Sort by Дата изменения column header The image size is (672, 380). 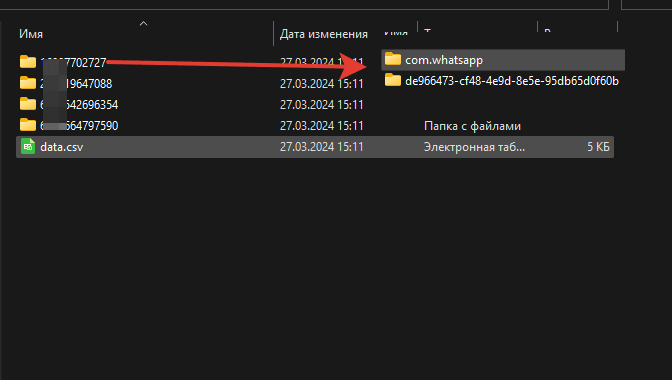pos(324,34)
